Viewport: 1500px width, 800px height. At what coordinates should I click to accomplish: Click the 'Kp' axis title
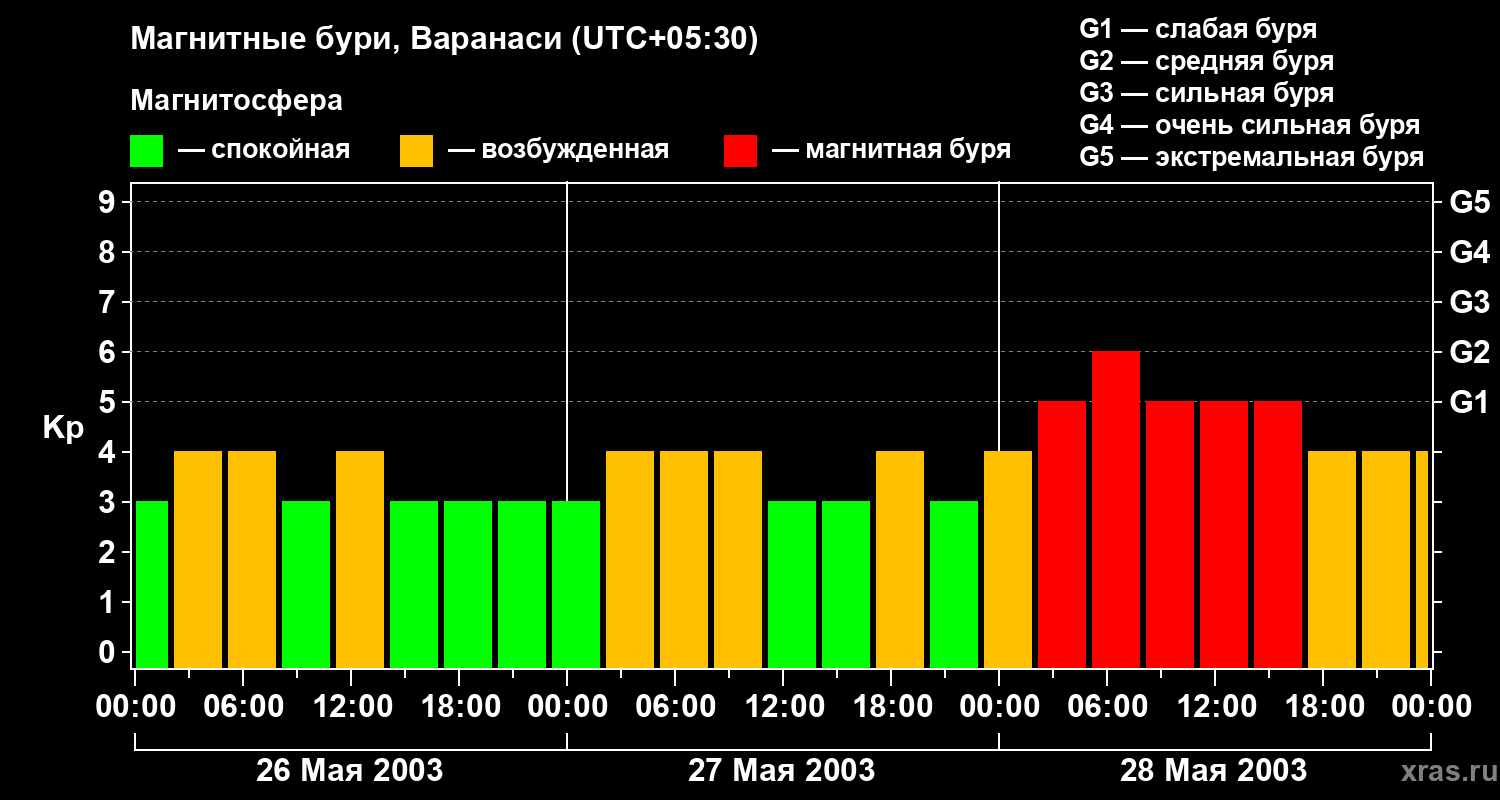63,429
